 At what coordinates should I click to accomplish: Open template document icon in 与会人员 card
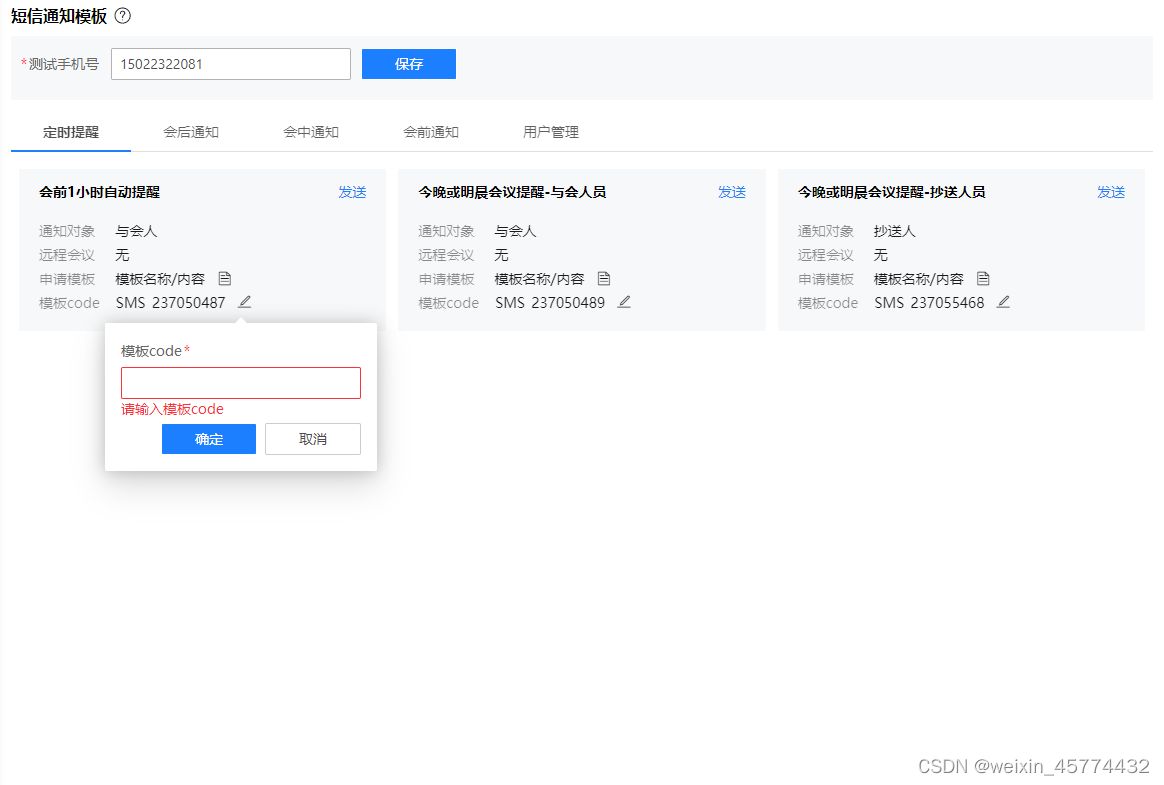604,279
